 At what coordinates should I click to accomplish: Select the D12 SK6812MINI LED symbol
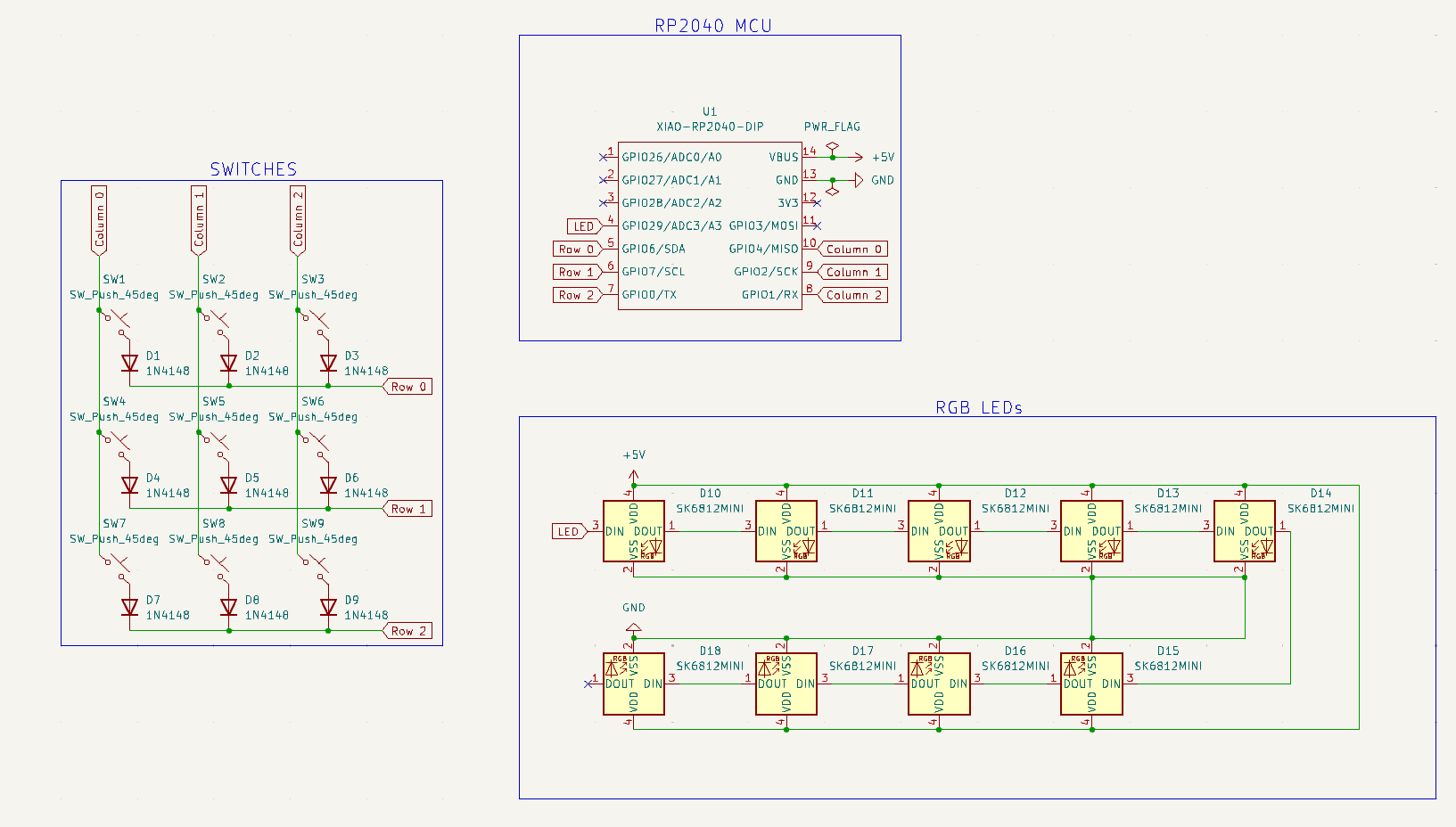pos(939,531)
